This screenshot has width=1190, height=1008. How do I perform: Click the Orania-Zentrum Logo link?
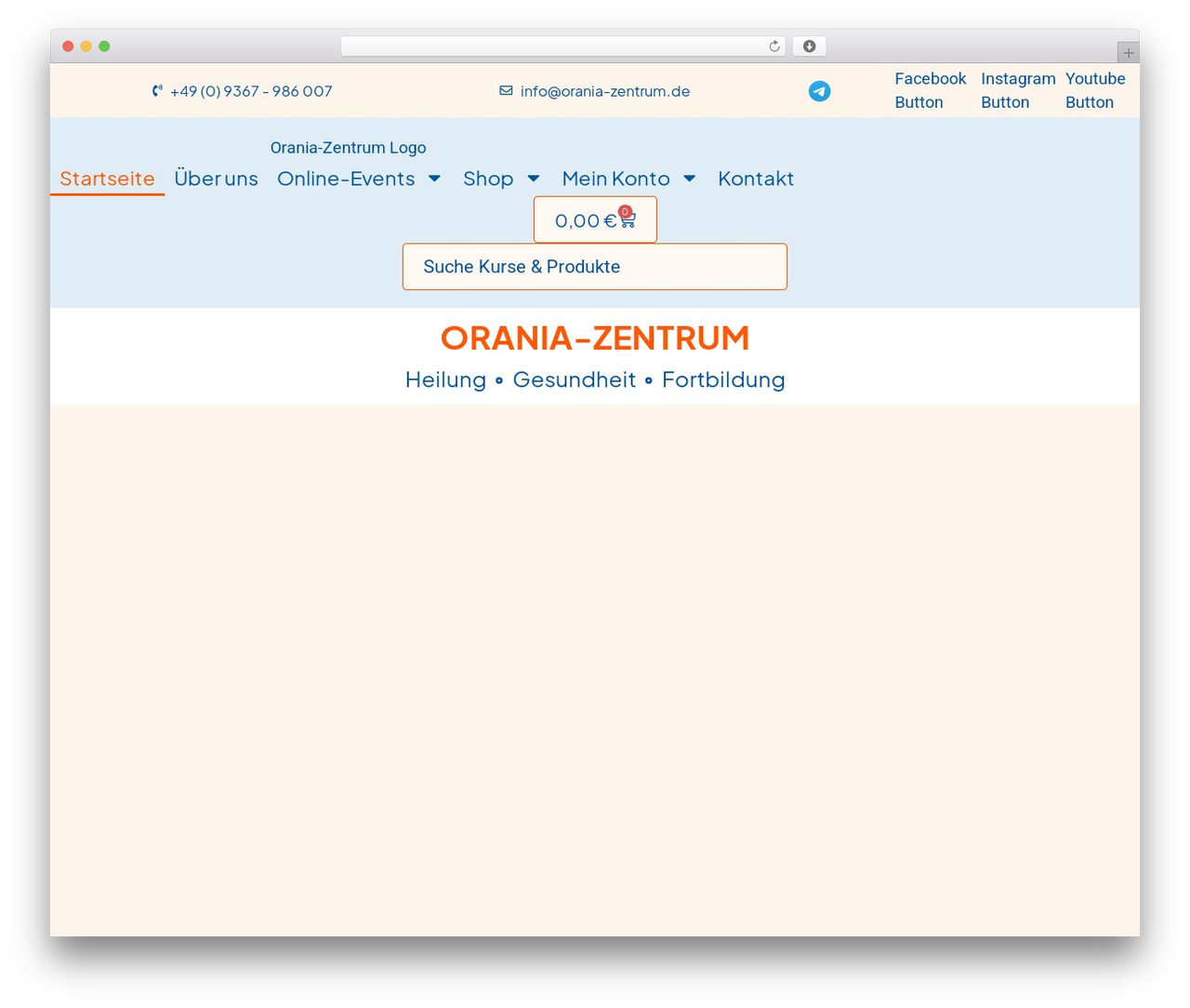(x=348, y=147)
